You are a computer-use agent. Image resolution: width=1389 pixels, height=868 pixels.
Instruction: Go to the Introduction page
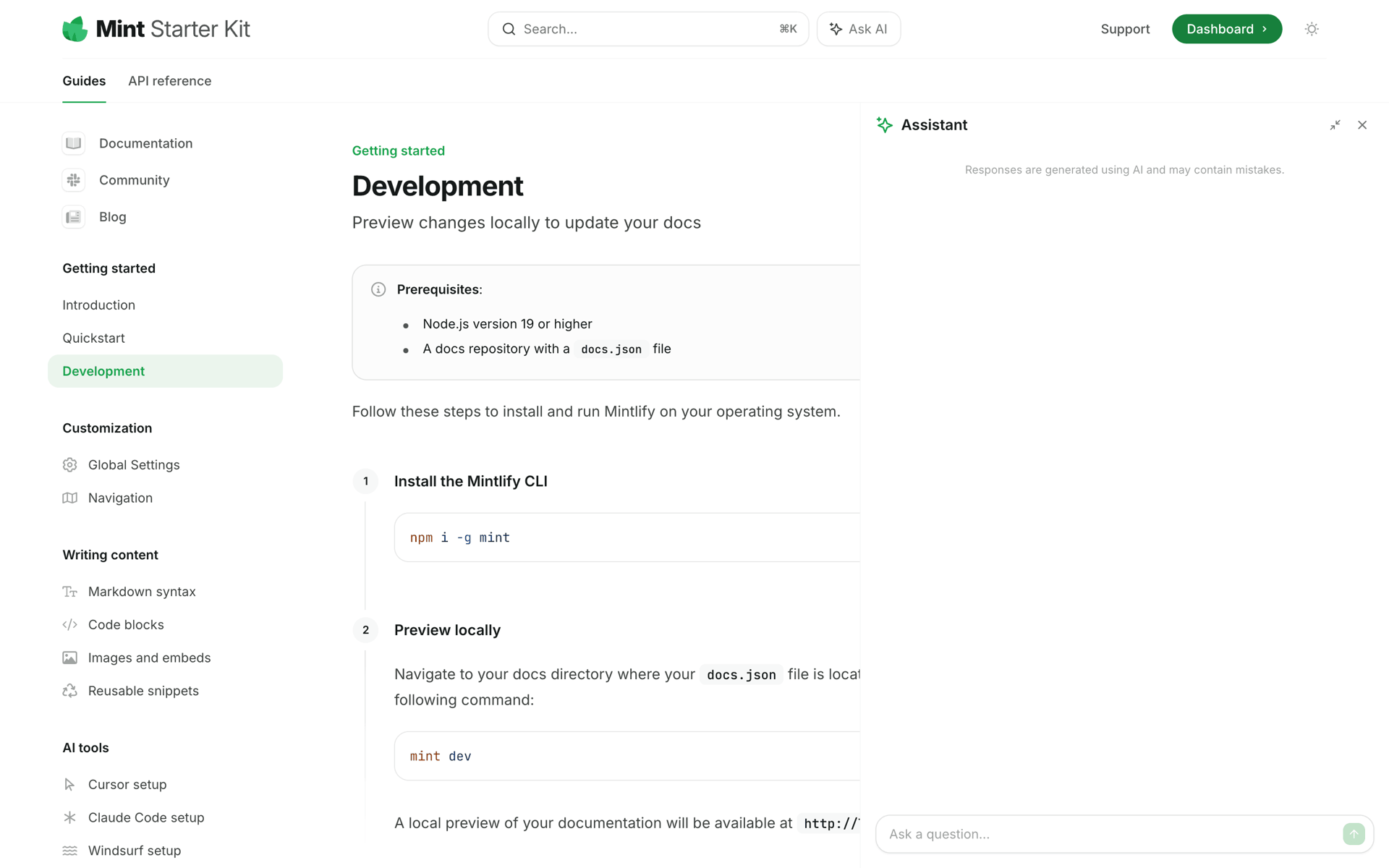click(165, 305)
